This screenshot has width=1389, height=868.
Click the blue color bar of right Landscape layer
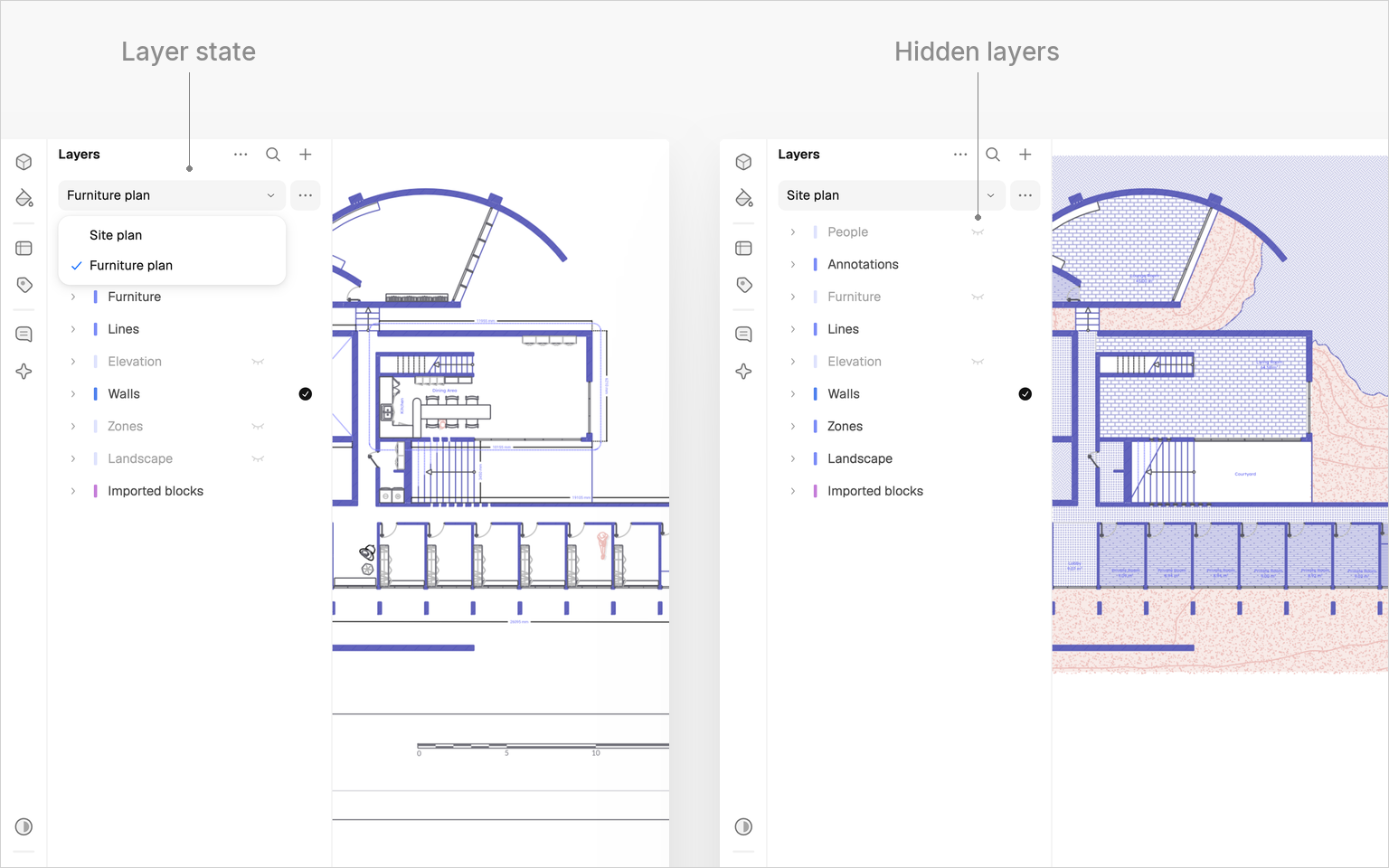[815, 458]
